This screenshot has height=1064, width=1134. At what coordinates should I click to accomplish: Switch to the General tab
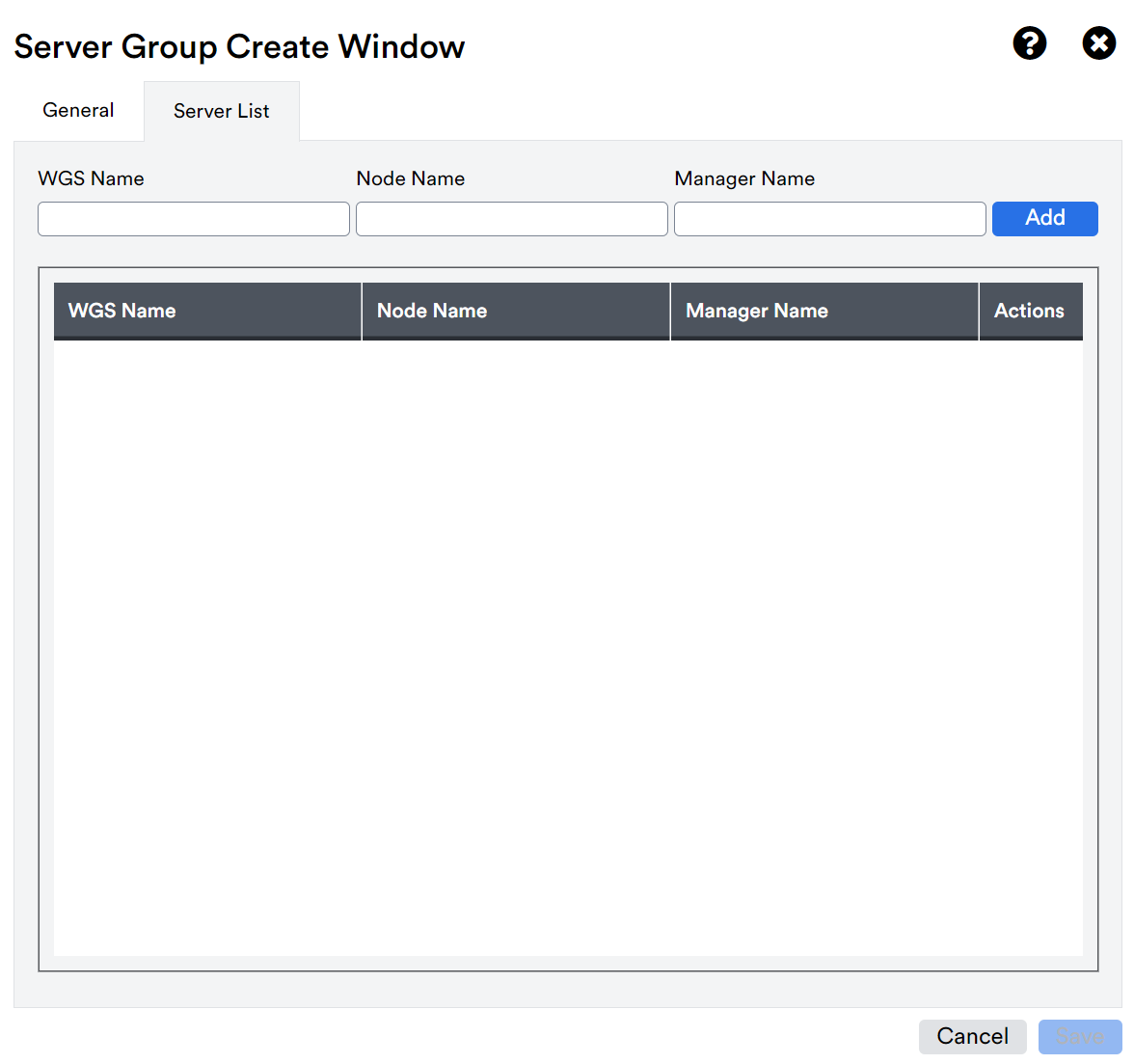pos(77,110)
